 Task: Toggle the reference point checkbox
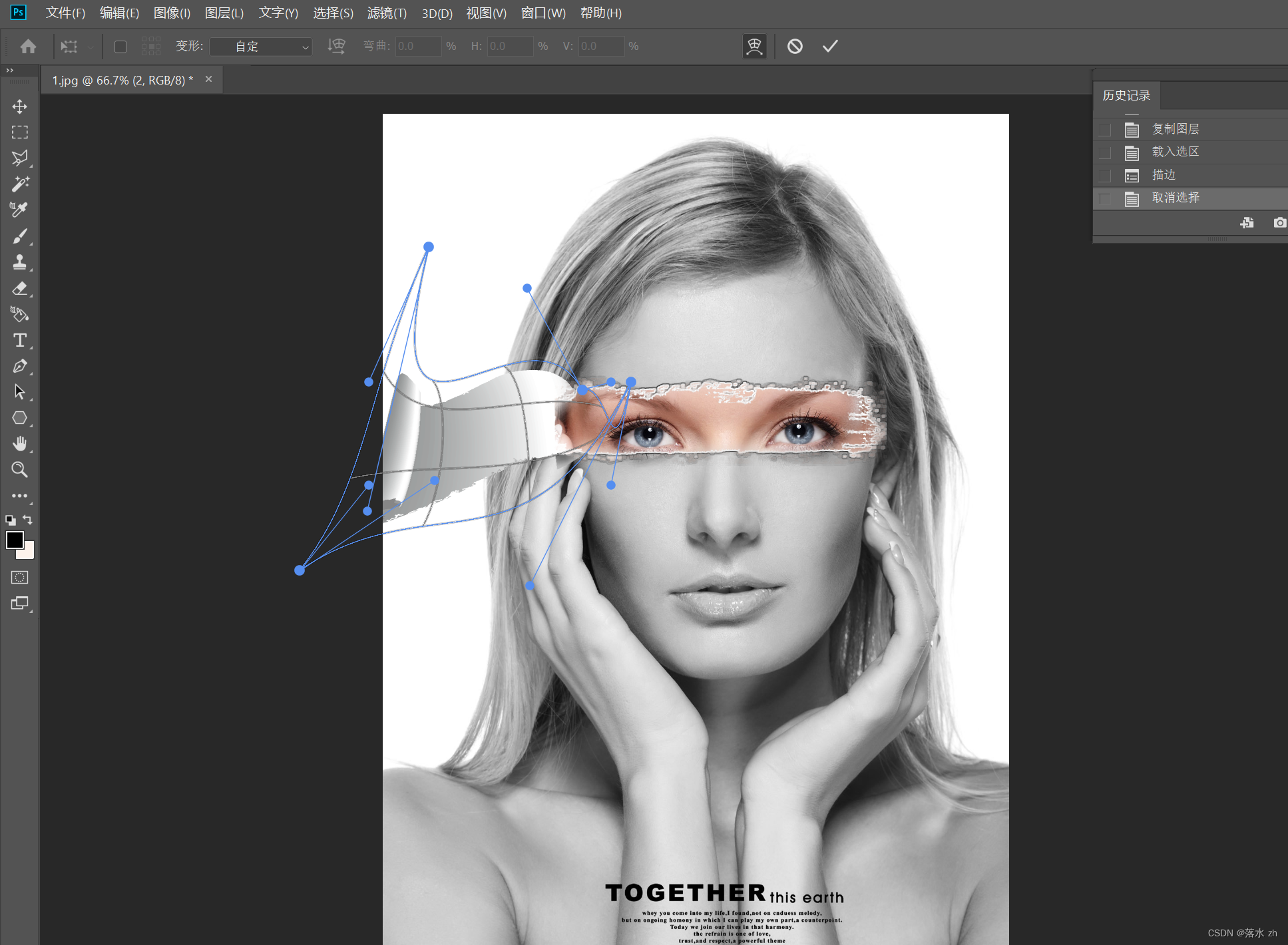pyautogui.click(x=120, y=47)
